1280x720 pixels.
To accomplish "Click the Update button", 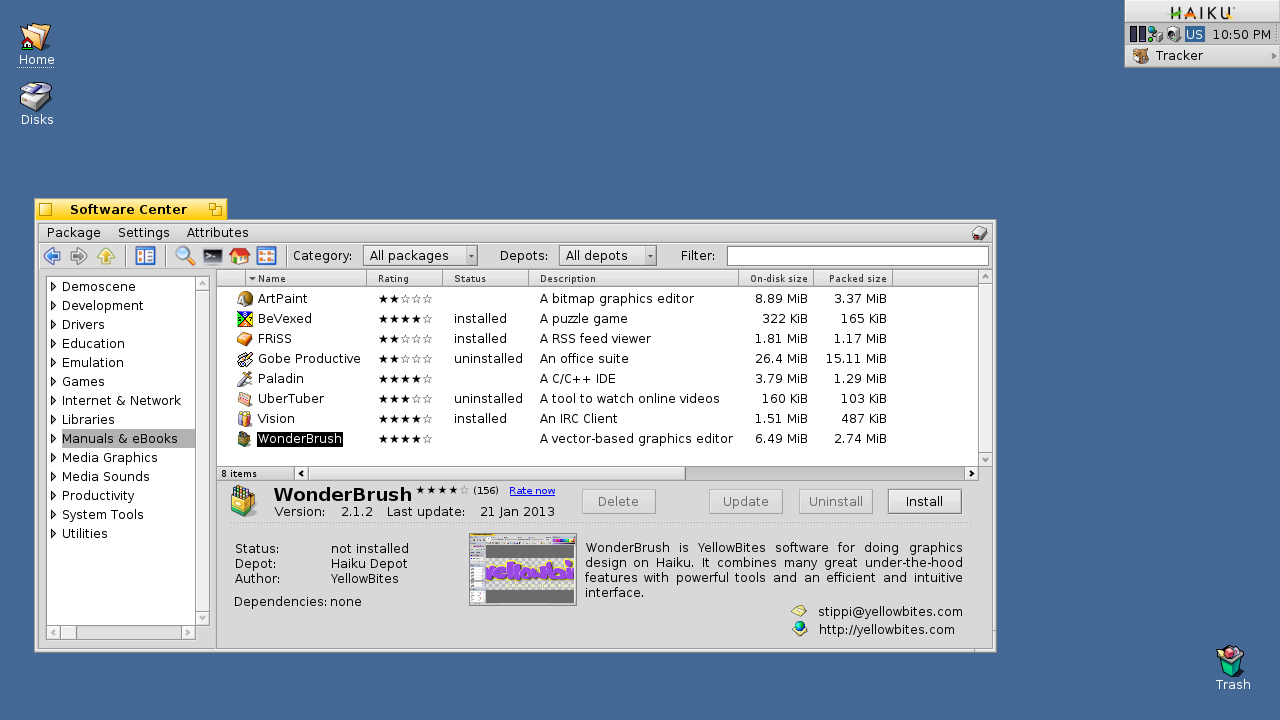I will coord(746,502).
